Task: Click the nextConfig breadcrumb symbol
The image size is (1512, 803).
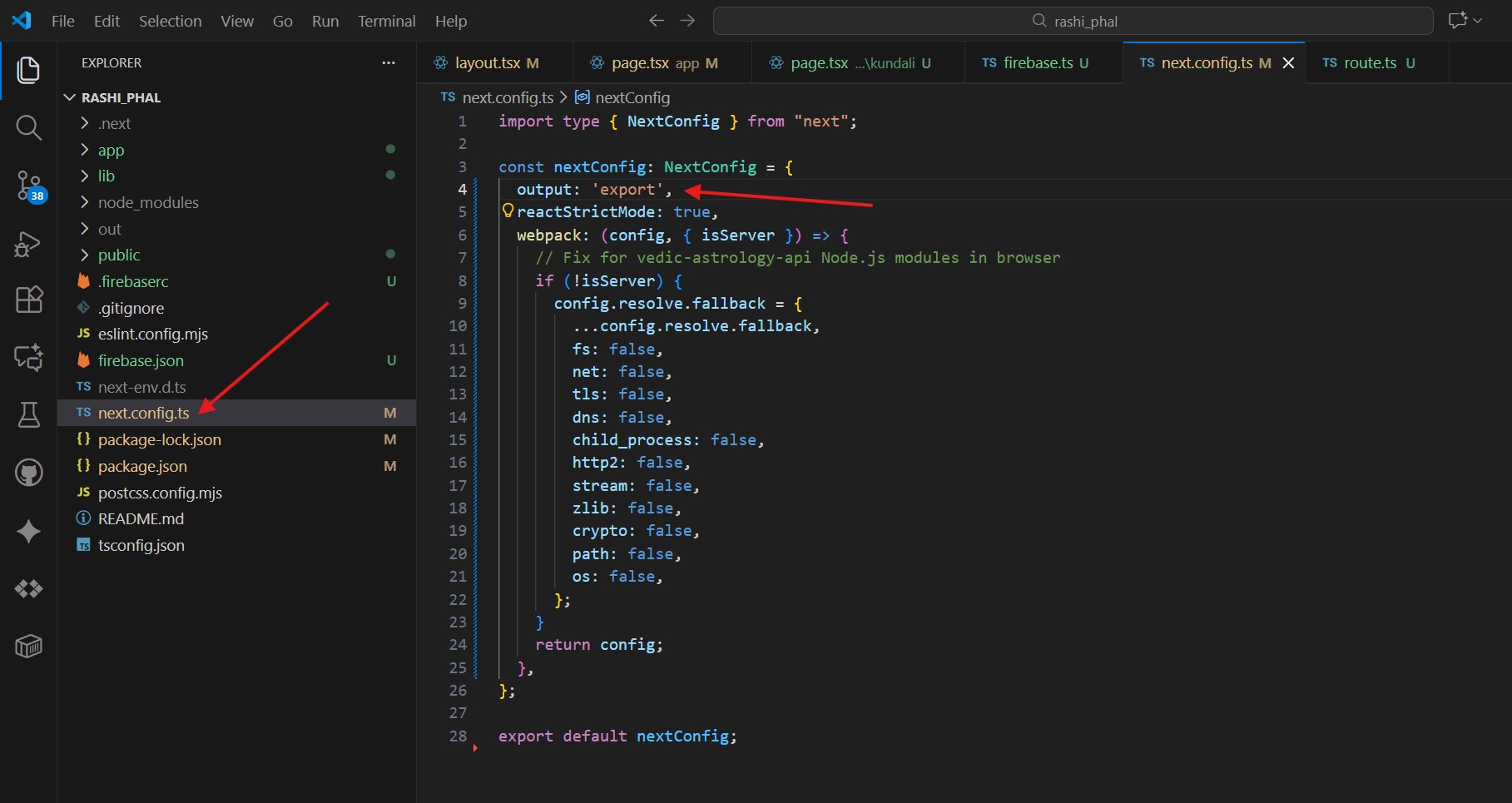Action: (x=632, y=97)
